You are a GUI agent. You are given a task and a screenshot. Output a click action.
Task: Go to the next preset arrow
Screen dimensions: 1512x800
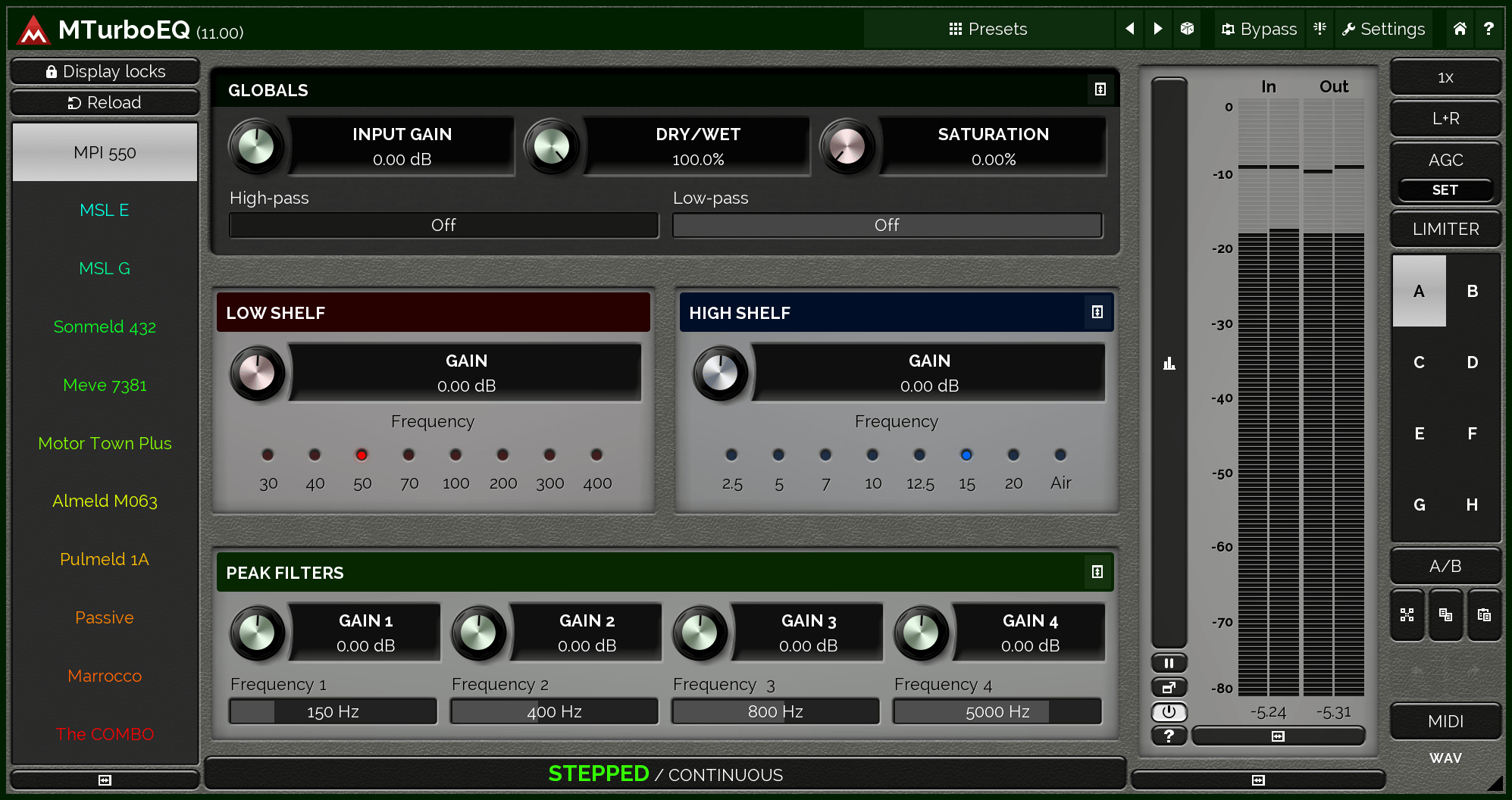(1157, 29)
